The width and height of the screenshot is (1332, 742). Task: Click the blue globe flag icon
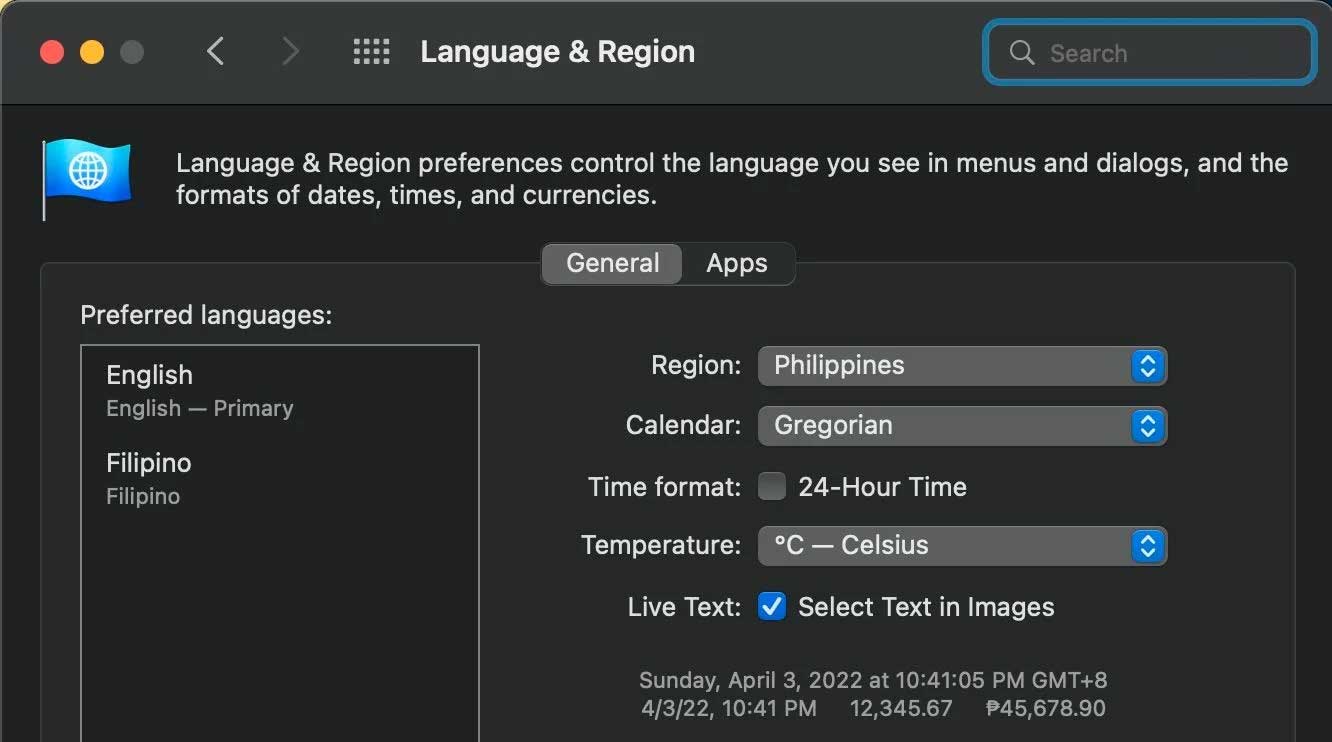point(87,173)
